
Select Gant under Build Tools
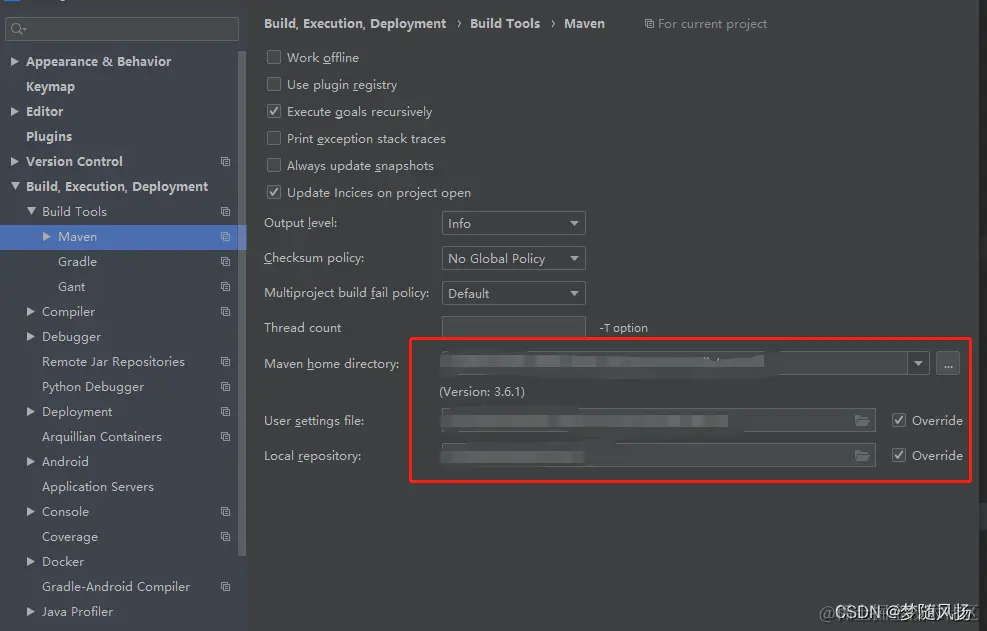point(71,287)
